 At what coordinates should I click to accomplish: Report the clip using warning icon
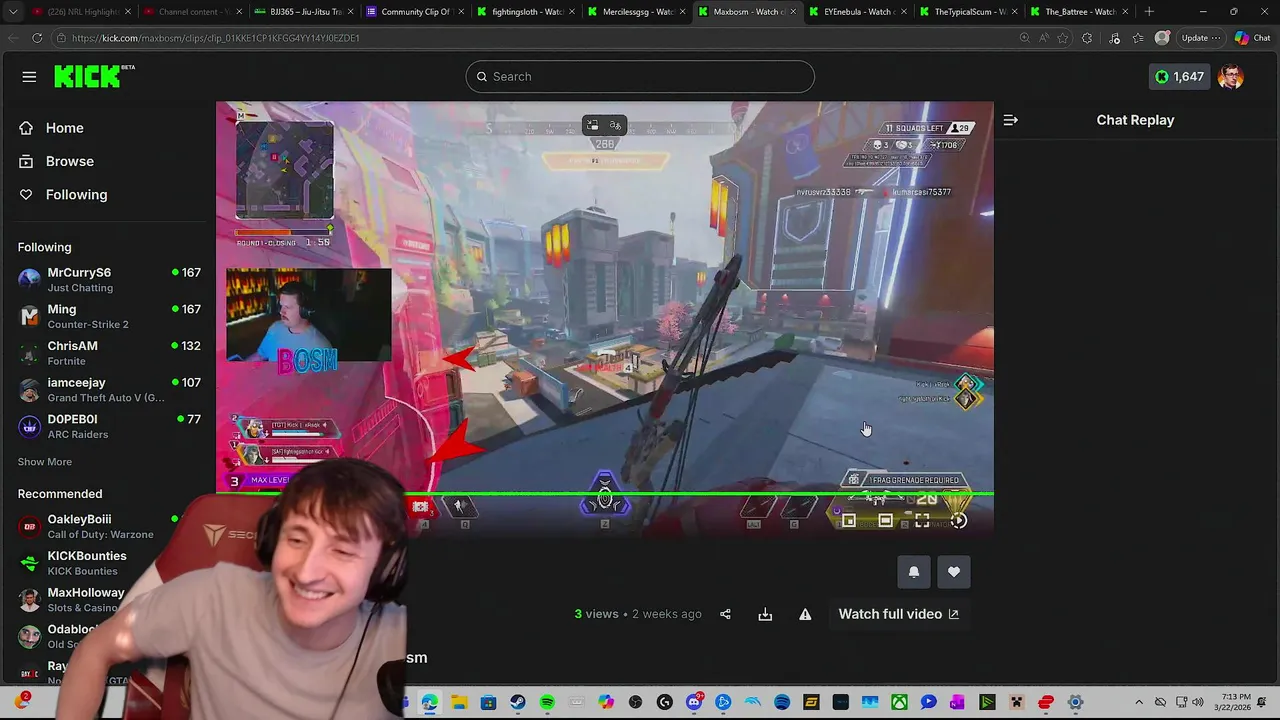tap(805, 614)
